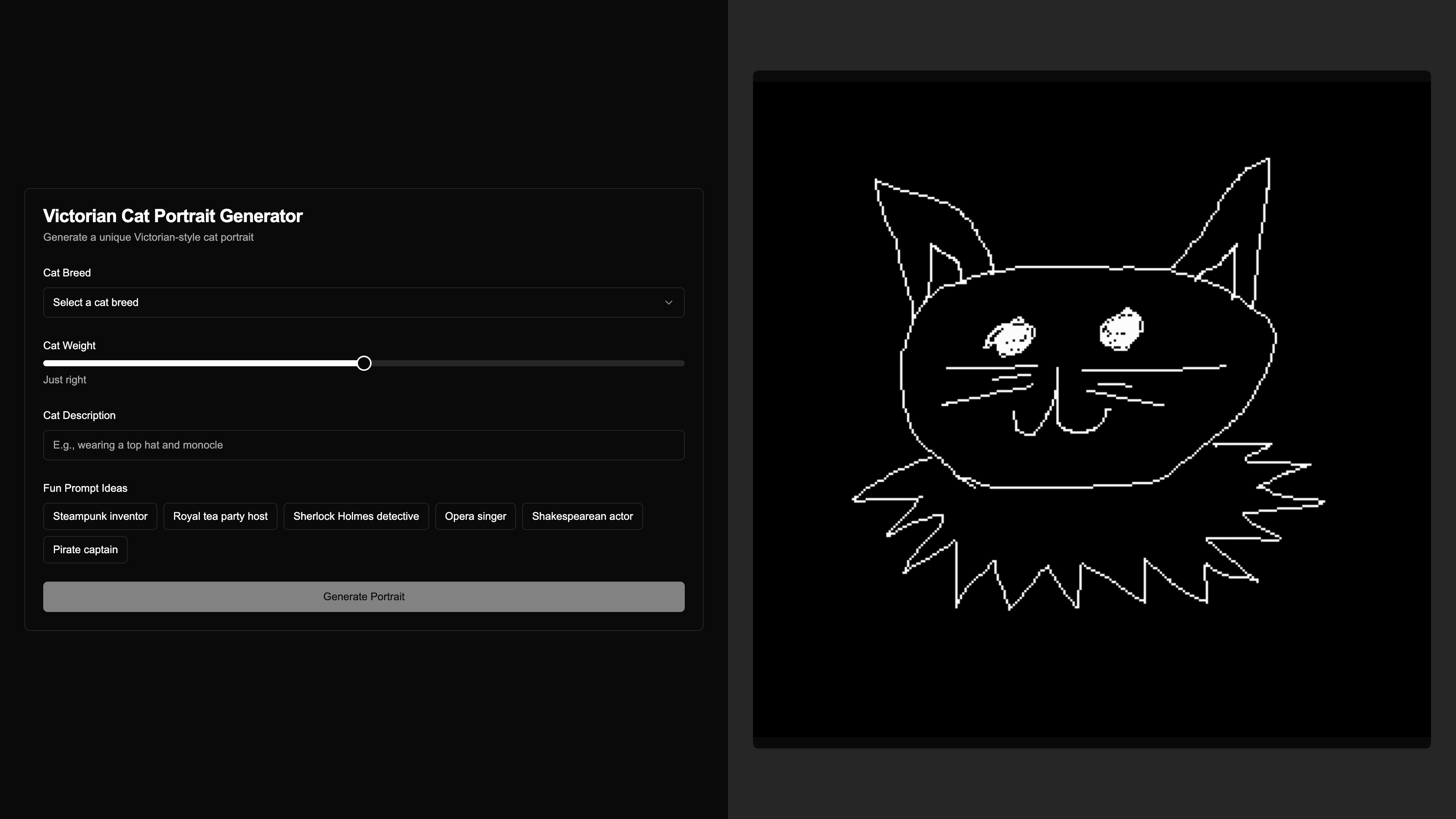
Task: Click the cat drawing's right eye
Action: pos(1121,329)
